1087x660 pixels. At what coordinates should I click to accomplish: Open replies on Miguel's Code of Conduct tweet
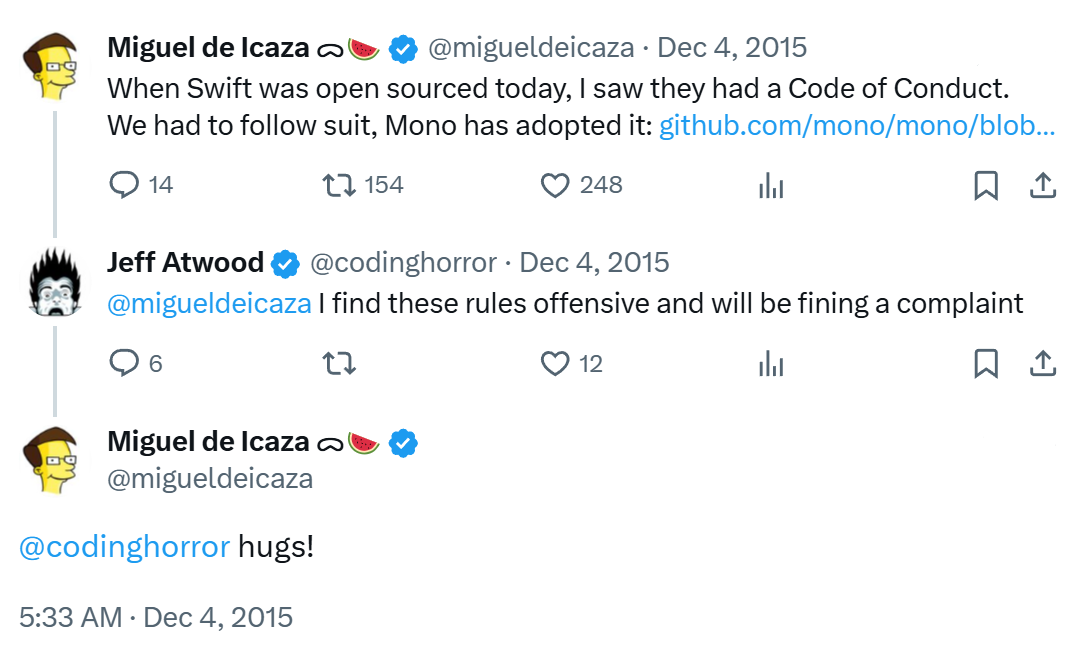[124, 185]
